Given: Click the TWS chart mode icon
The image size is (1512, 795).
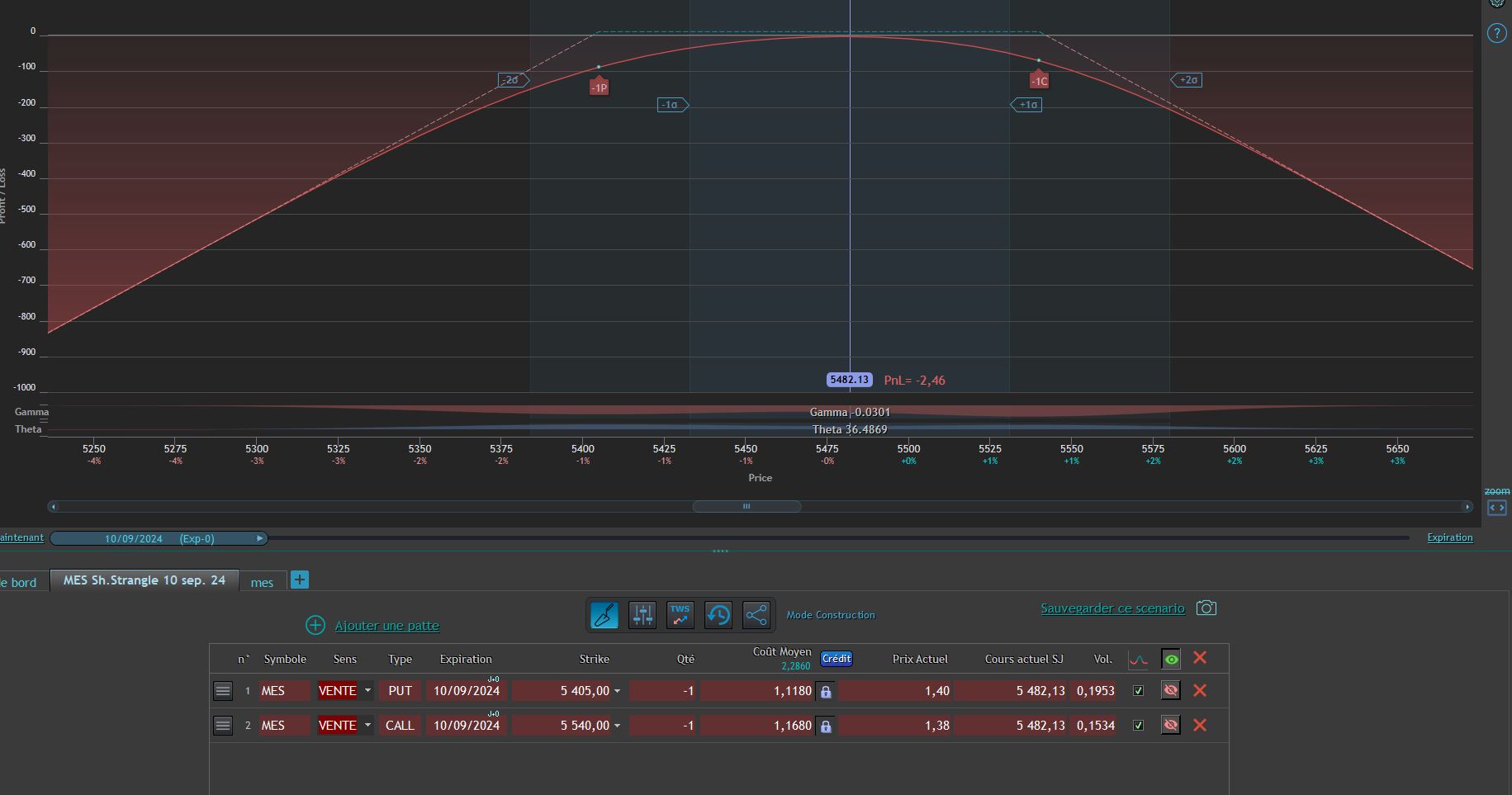Looking at the screenshot, I should tap(680, 615).
